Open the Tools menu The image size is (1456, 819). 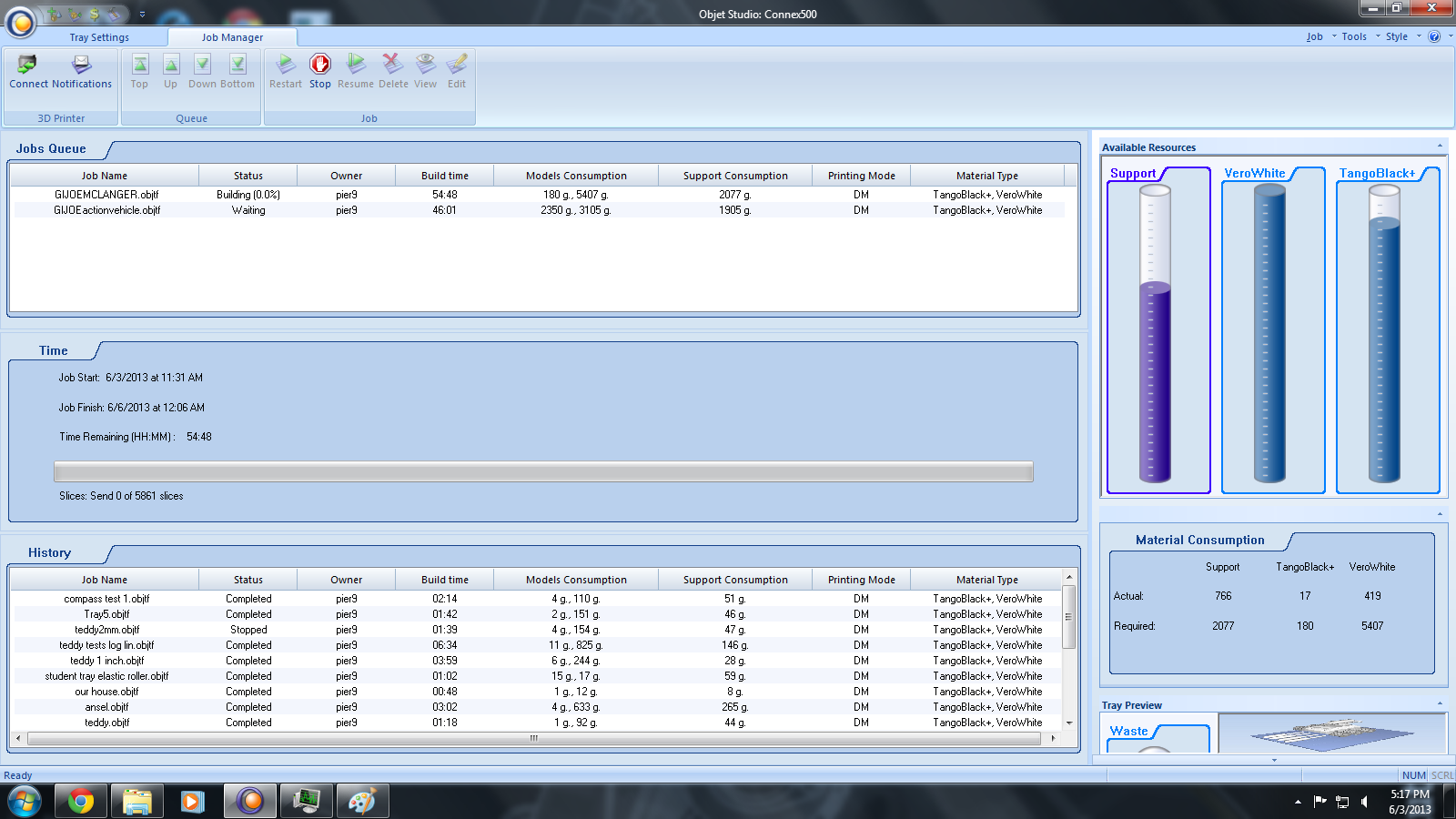[x=1354, y=36]
